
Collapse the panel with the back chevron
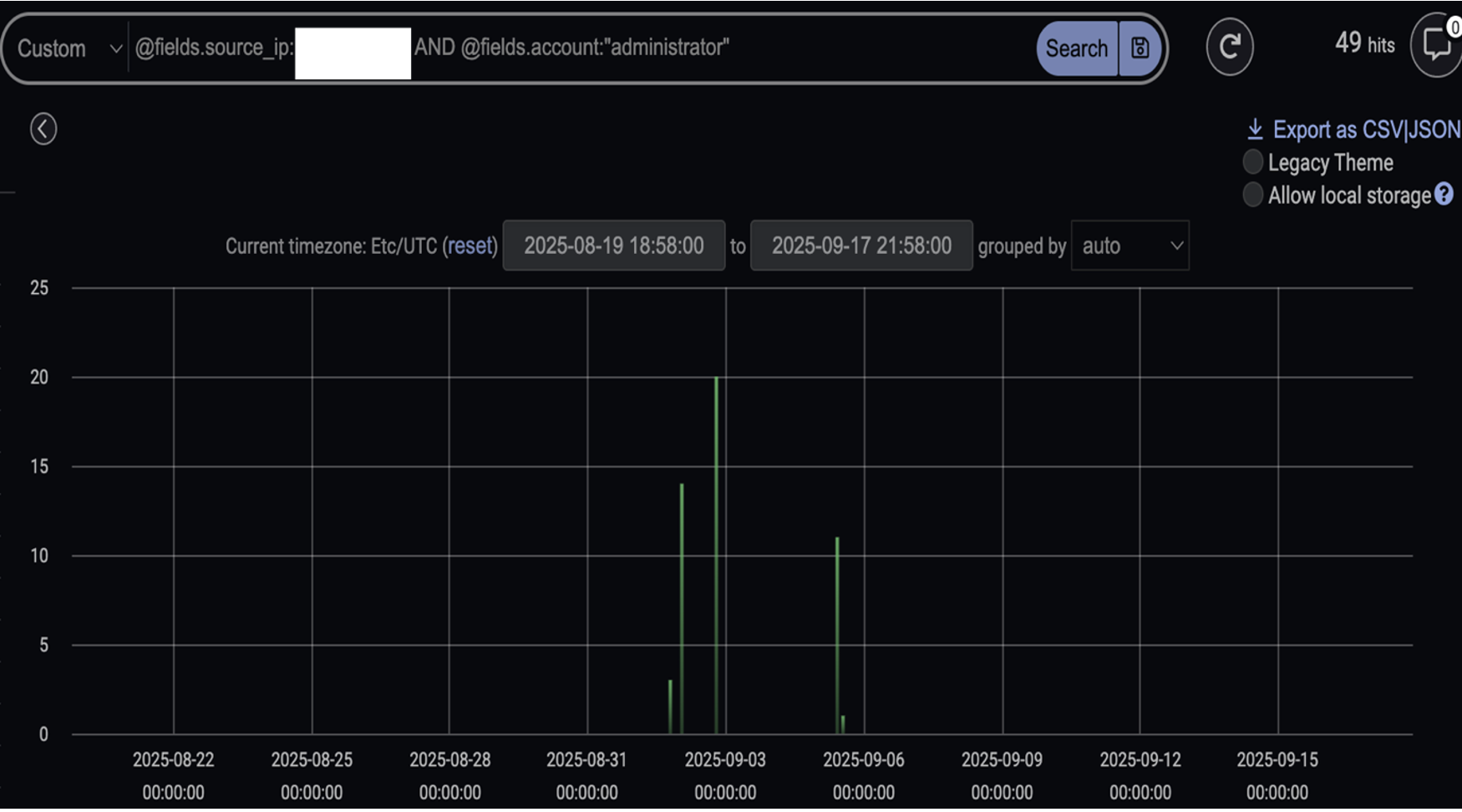coord(43,129)
